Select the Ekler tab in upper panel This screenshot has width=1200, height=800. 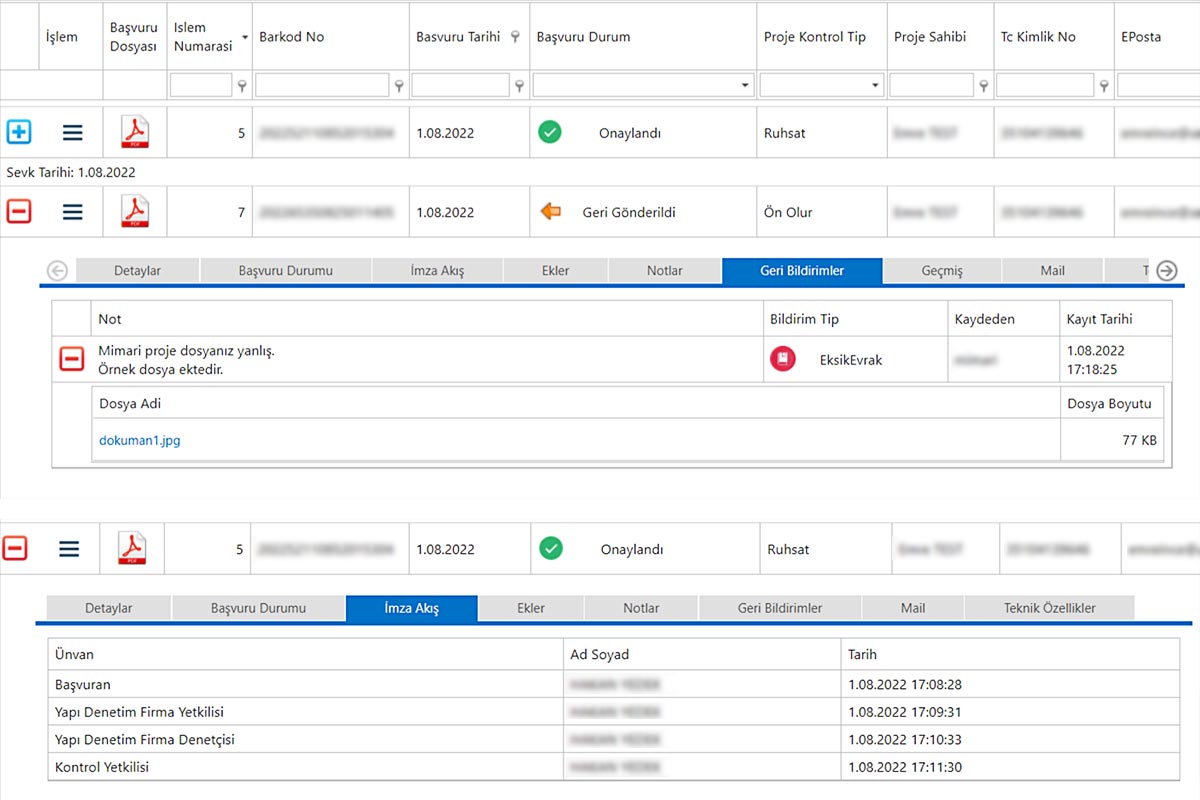555,271
